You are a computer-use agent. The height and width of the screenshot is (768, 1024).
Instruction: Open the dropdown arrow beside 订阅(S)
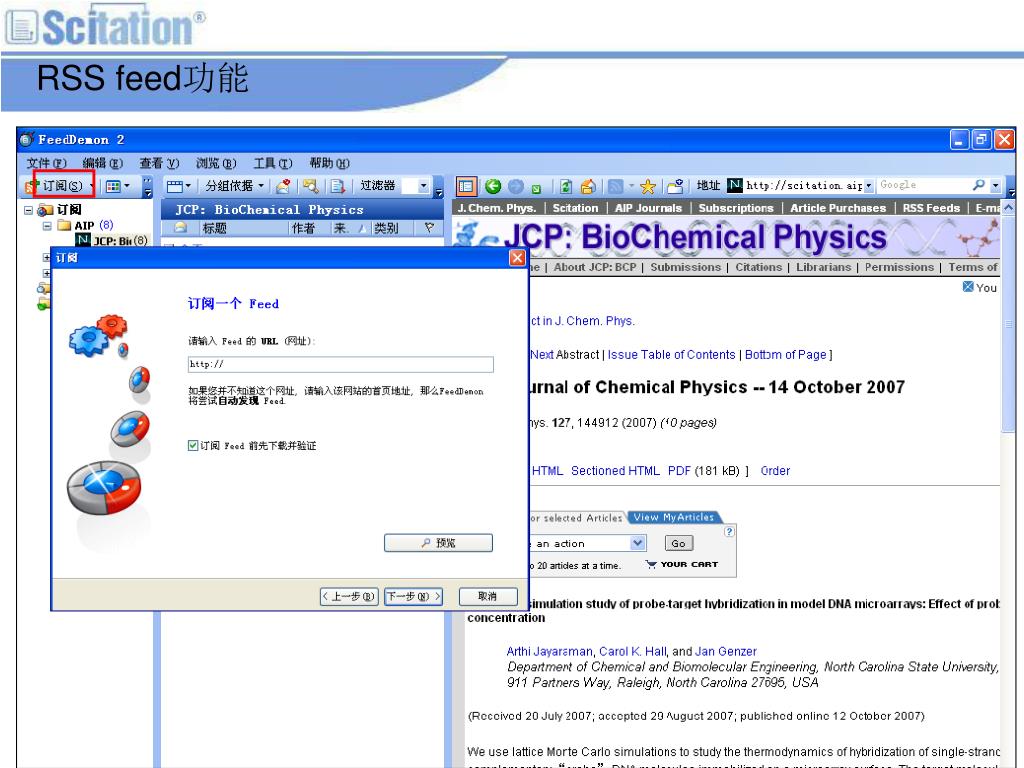point(91,186)
